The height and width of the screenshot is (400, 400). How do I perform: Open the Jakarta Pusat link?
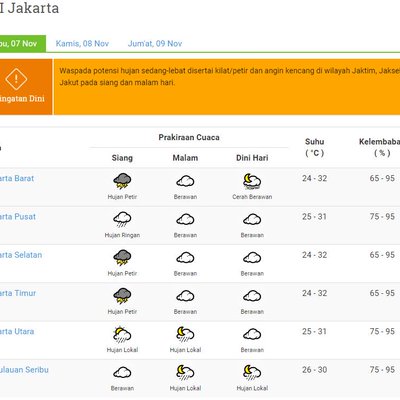click(18, 217)
